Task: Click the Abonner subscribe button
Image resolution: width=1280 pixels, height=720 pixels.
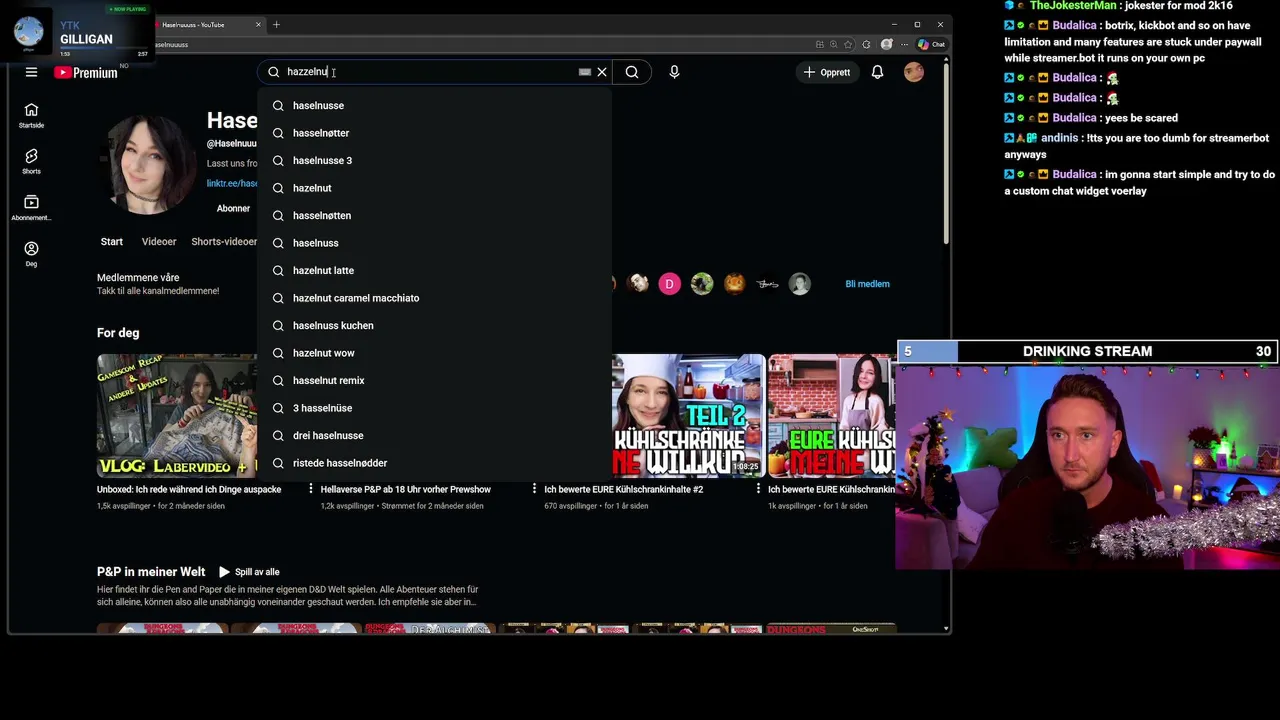Action: pos(233,208)
